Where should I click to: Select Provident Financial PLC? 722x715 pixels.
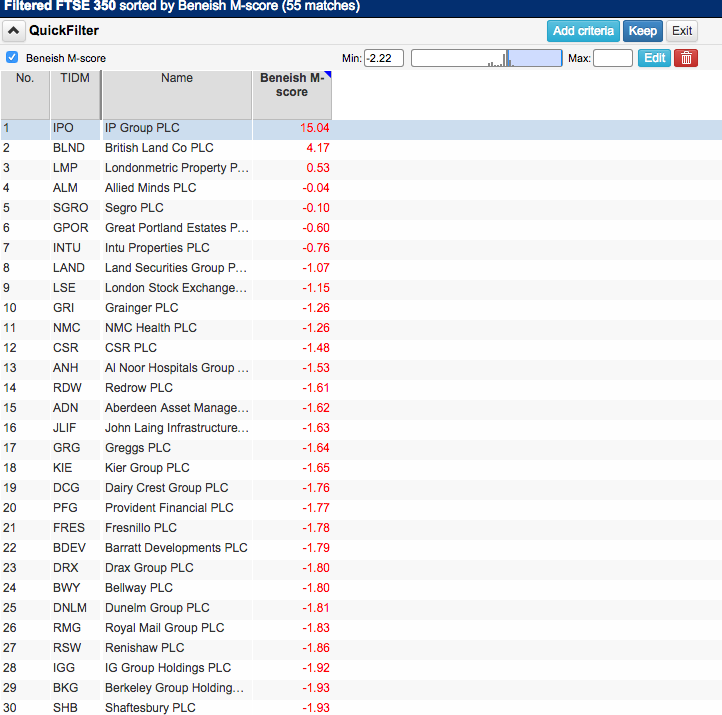169,508
